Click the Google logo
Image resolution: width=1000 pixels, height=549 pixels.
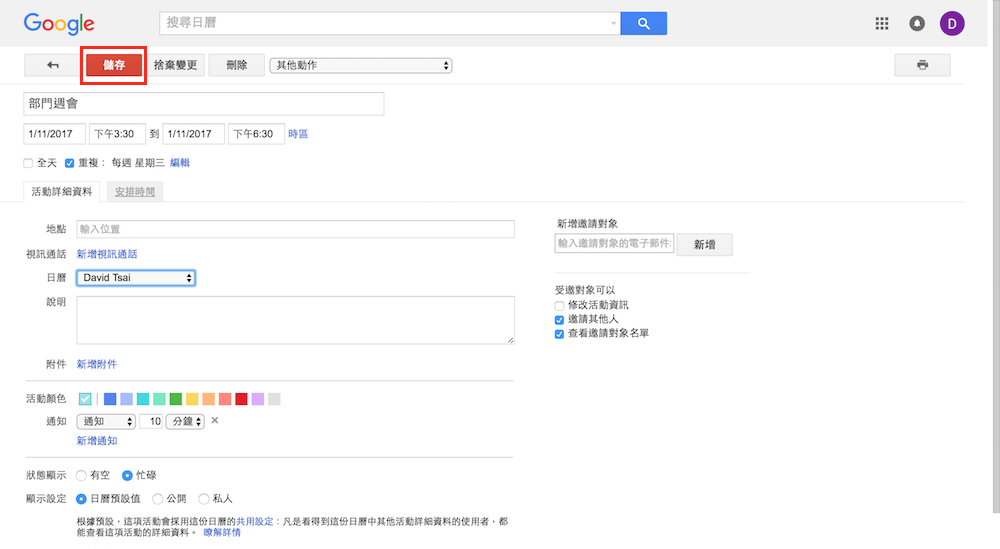59,24
